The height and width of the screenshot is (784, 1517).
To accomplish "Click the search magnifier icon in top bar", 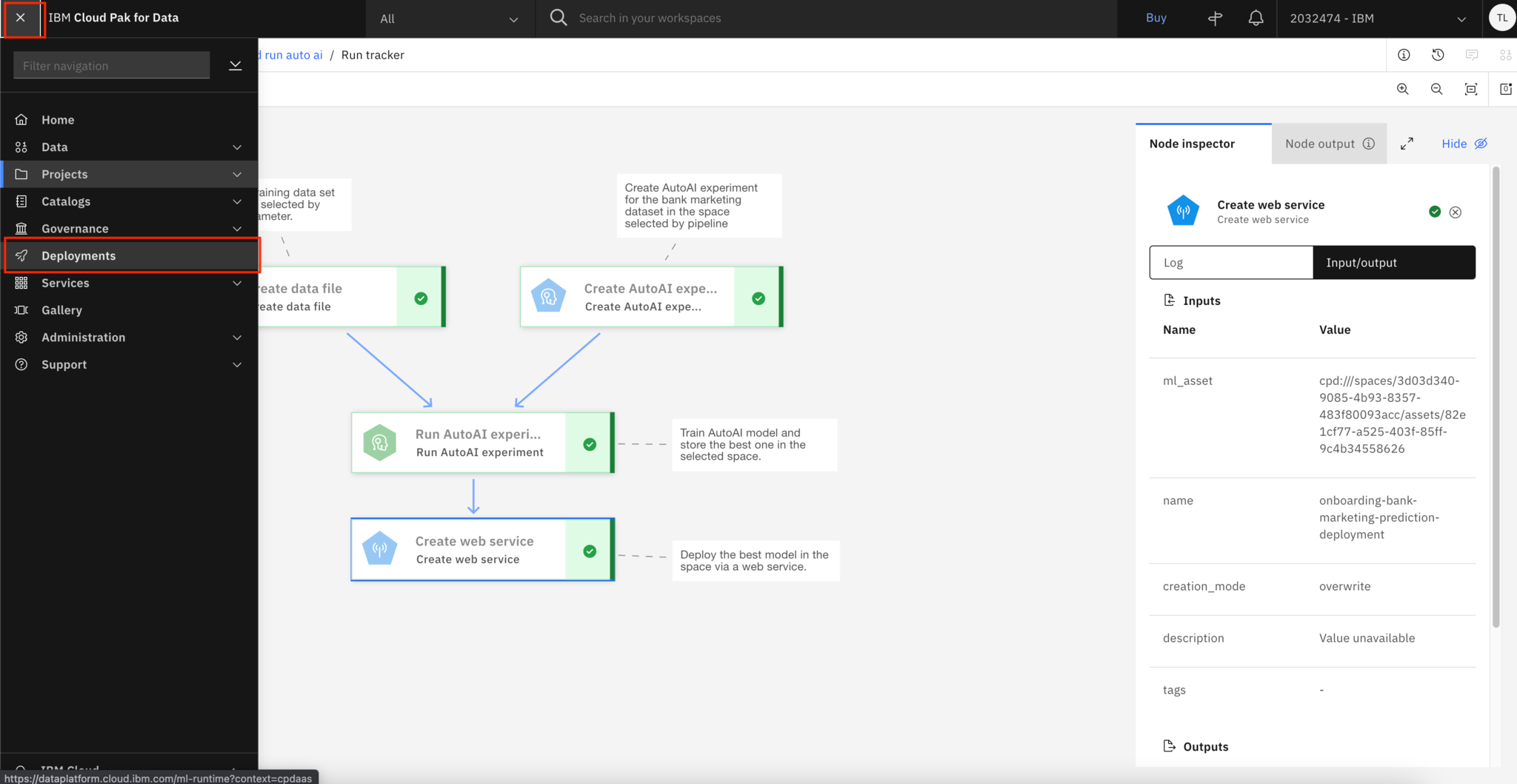I will [x=559, y=18].
